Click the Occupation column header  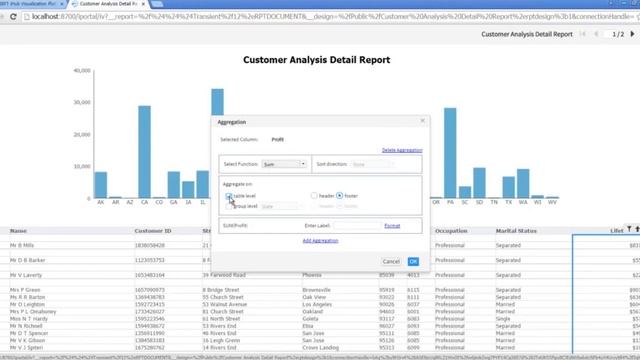coord(451,231)
